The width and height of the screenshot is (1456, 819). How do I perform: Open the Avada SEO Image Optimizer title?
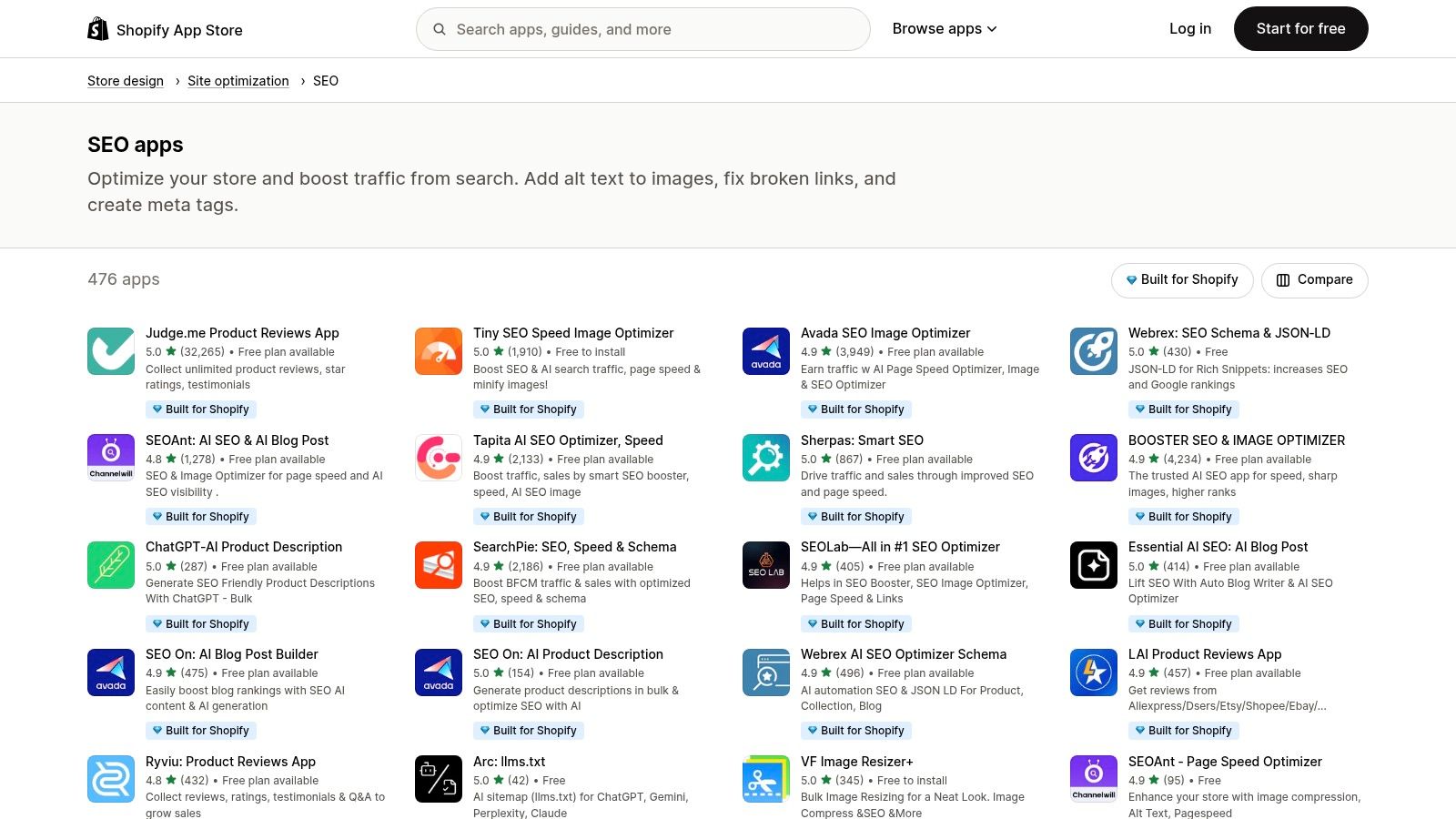coord(885,333)
